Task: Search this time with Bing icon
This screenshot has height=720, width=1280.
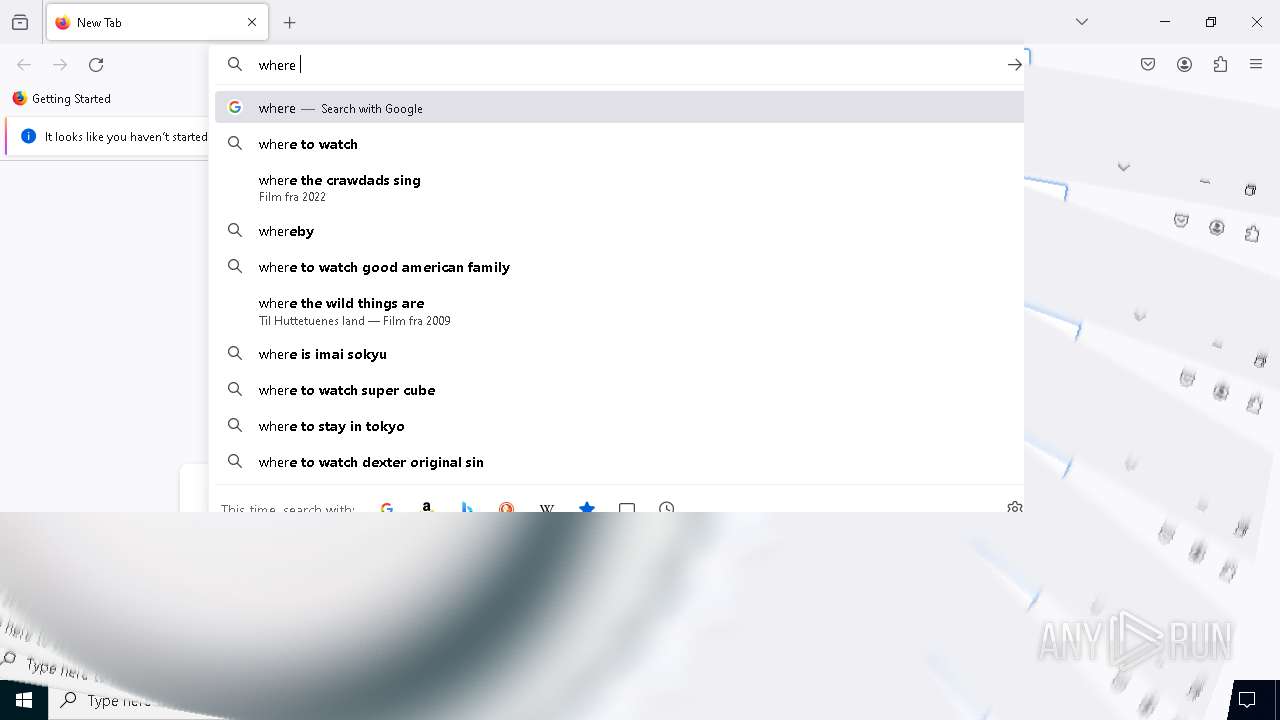Action: [467, 507]
